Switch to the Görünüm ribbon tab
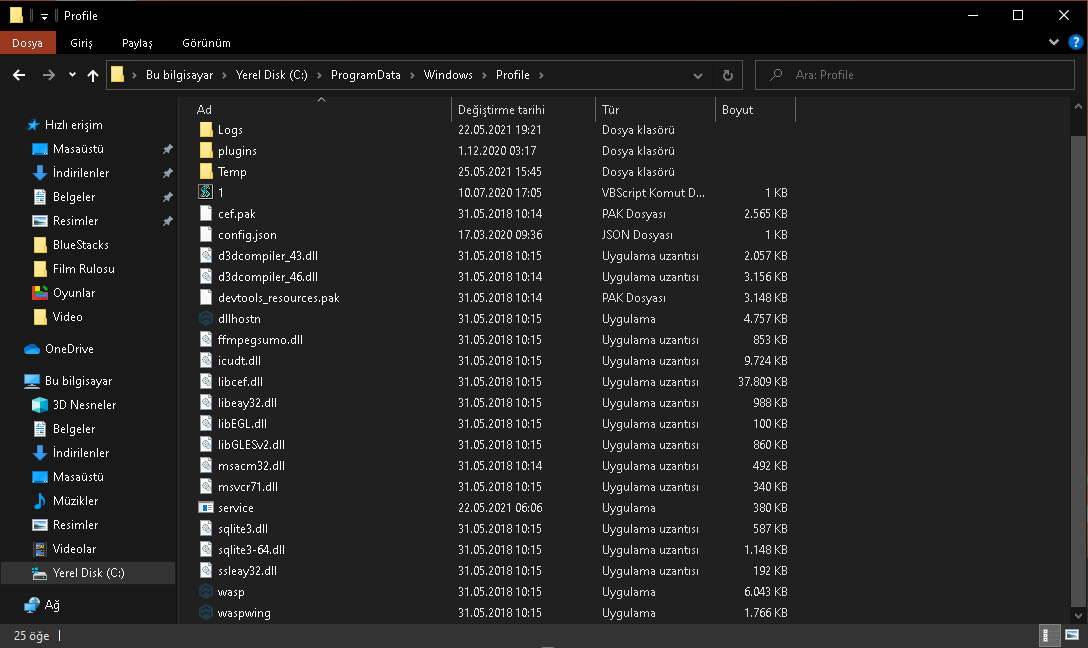 [206, 43]
